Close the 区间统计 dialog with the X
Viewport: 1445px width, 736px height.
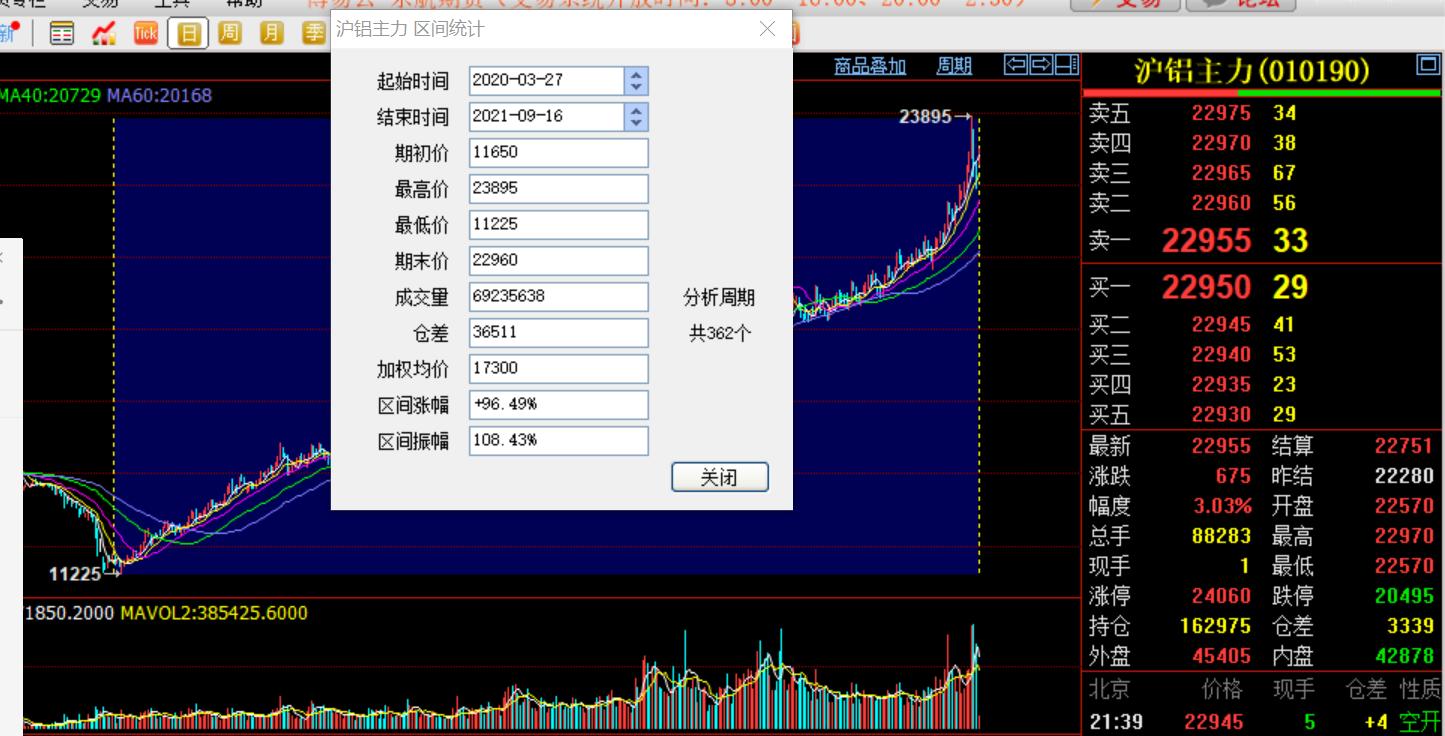[767, 29]
